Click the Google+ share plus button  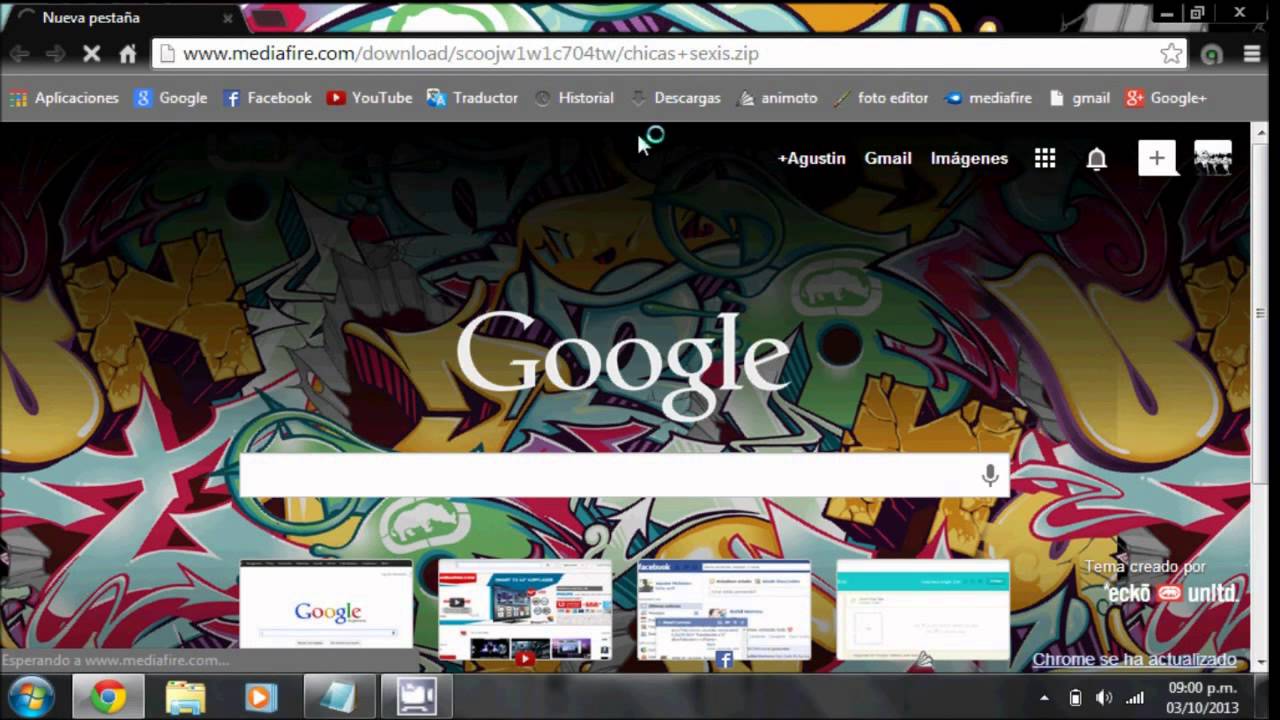(x=1157, y=158)
